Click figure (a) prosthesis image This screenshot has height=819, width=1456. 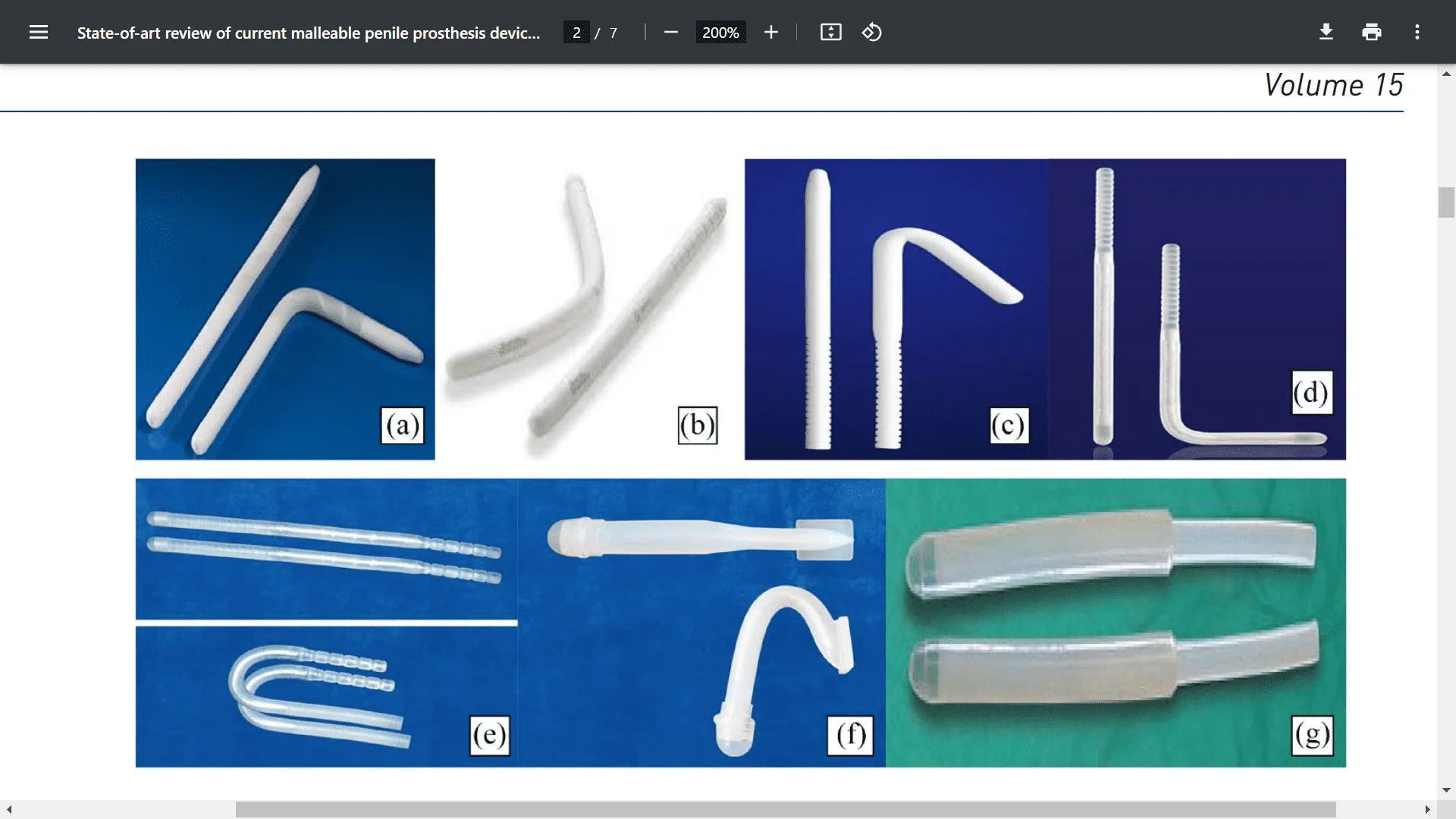[284, 307]
